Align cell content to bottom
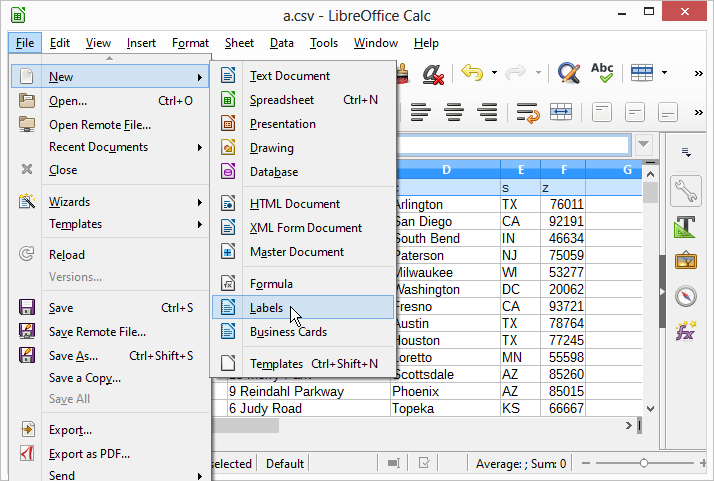Image resolution: width=714 pixels, height=481 pixels. [668, 113]
